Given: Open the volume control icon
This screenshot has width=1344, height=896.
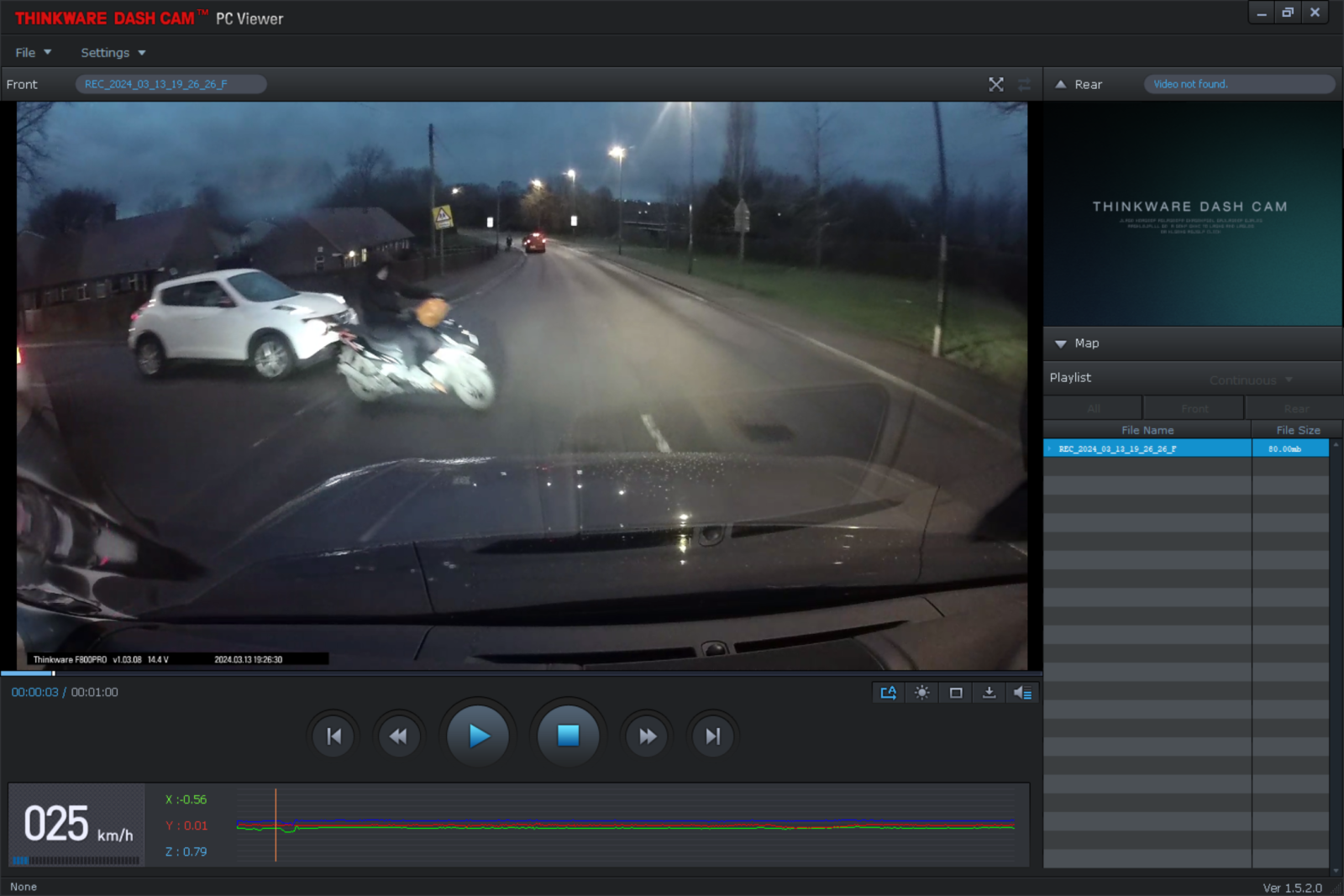Looking at the screenshot, I should click(x=1022, y=693).
